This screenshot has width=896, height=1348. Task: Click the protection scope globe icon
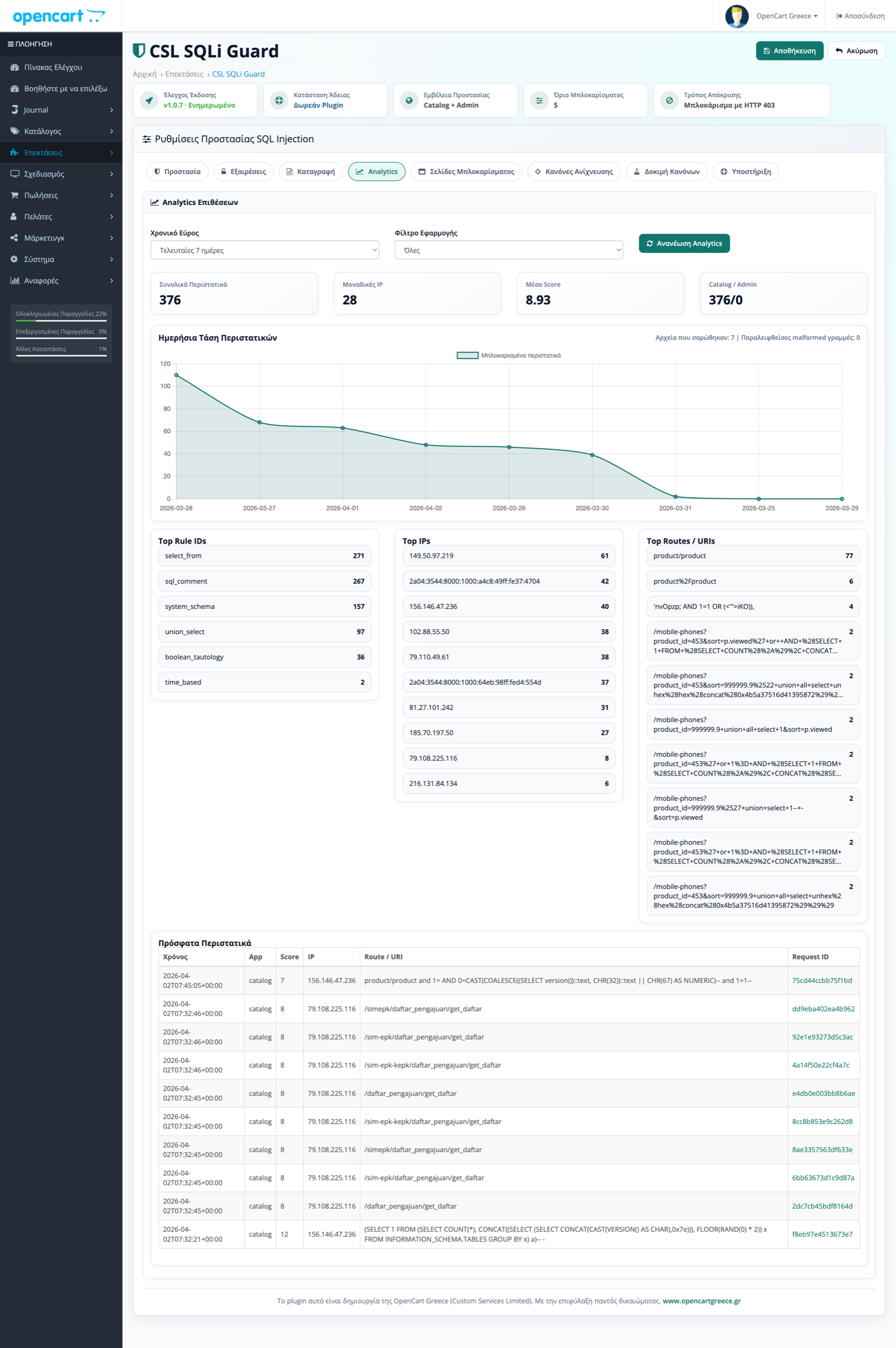(409, 101)
